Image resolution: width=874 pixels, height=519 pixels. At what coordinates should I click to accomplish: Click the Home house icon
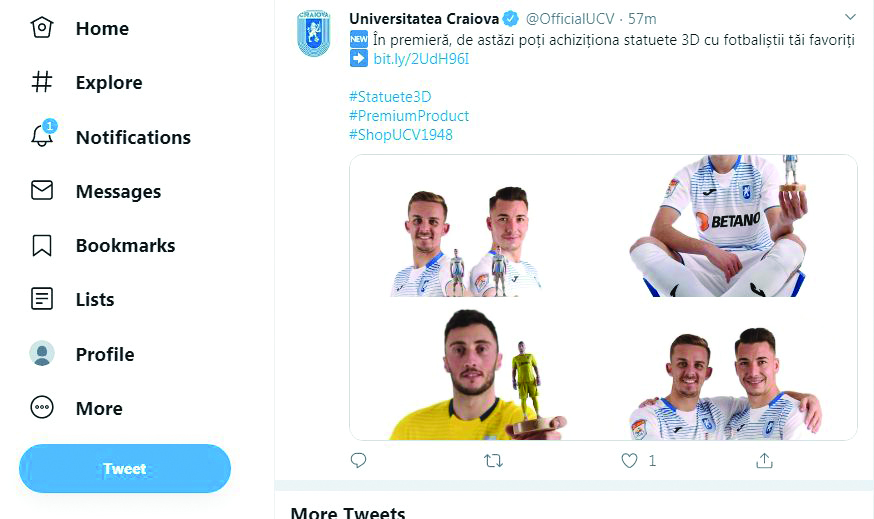point(42,28)
